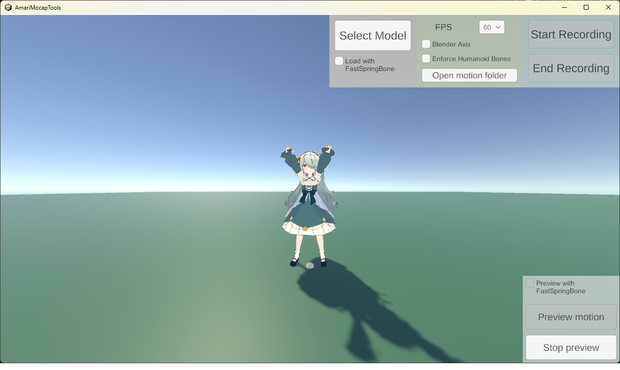
Task: Toggle the Blender Axis checkbox
Action: [426, 44]
